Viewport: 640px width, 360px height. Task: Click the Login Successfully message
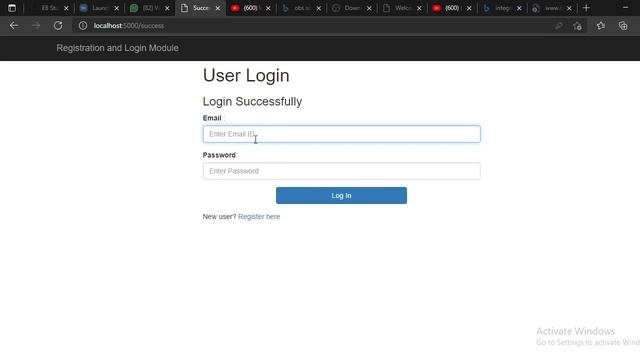pos(252,101)
